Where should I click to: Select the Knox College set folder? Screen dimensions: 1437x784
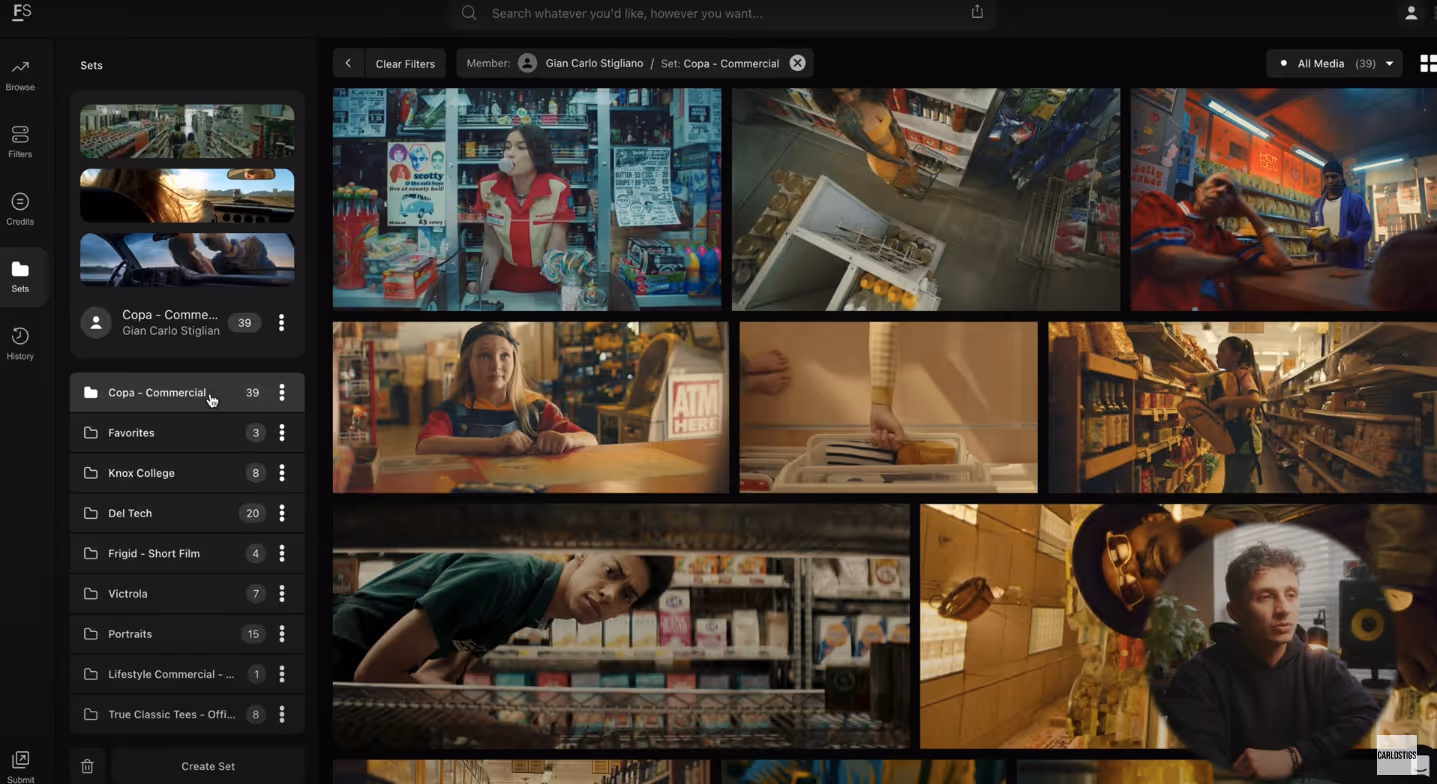(x=187, y=473)
